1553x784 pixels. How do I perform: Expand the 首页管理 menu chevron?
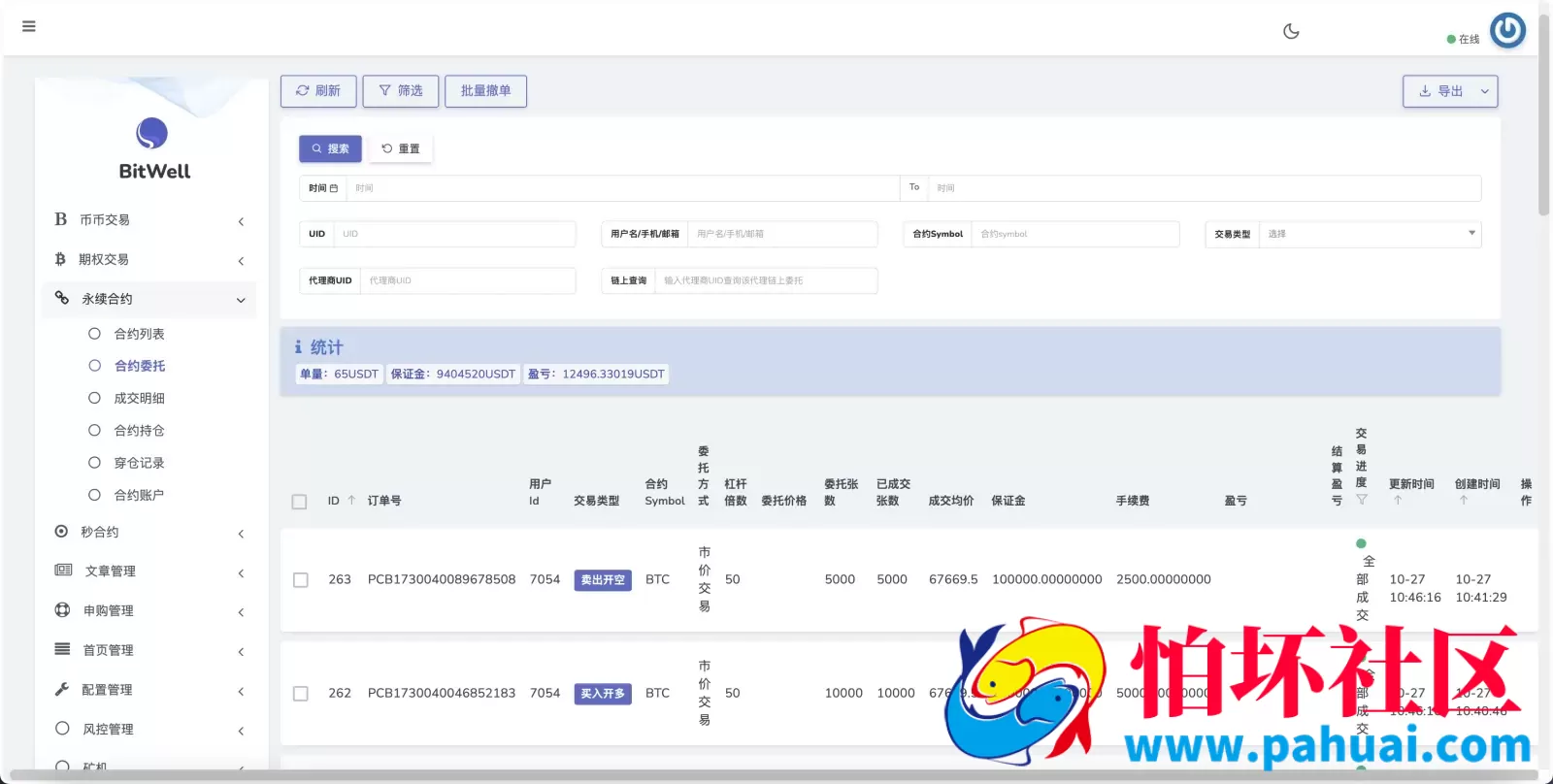pyautogui.click(x=241, y=652)
